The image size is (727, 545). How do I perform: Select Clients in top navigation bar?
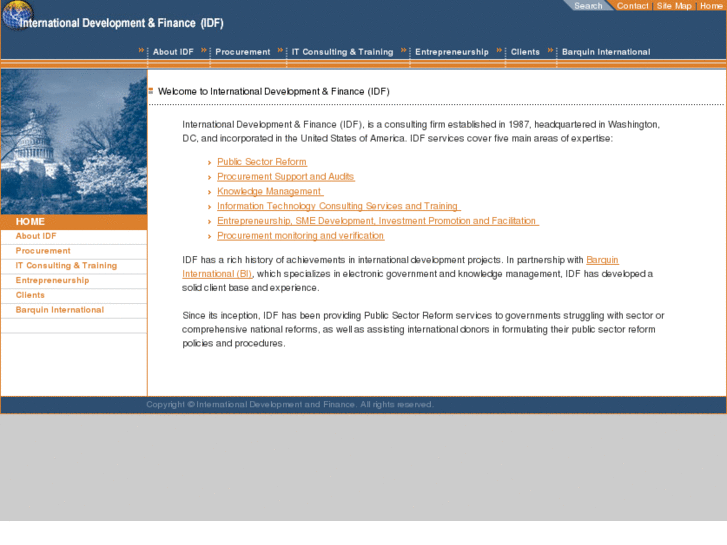525,52
